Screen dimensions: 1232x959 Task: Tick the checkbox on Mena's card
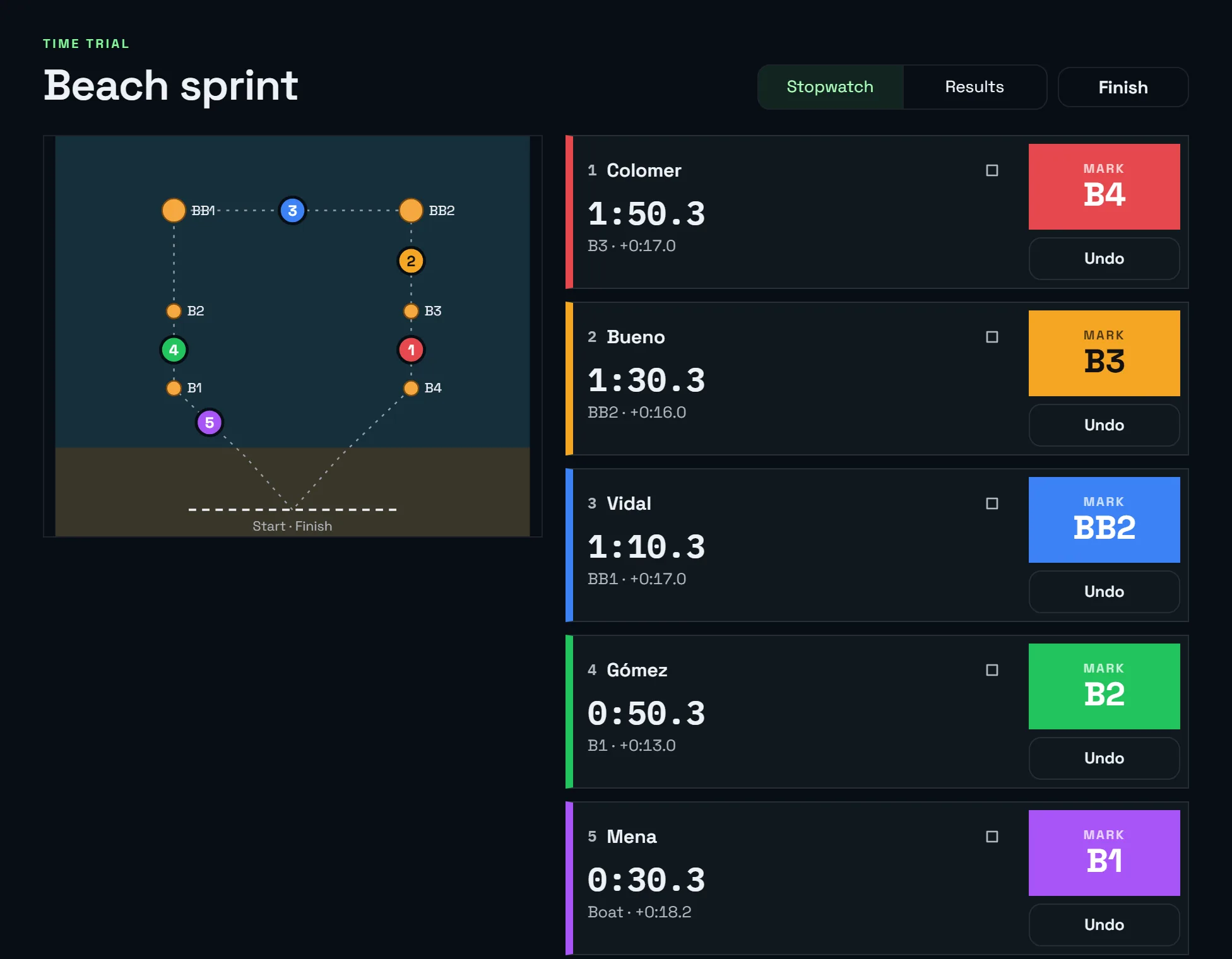tap(992, 837)
